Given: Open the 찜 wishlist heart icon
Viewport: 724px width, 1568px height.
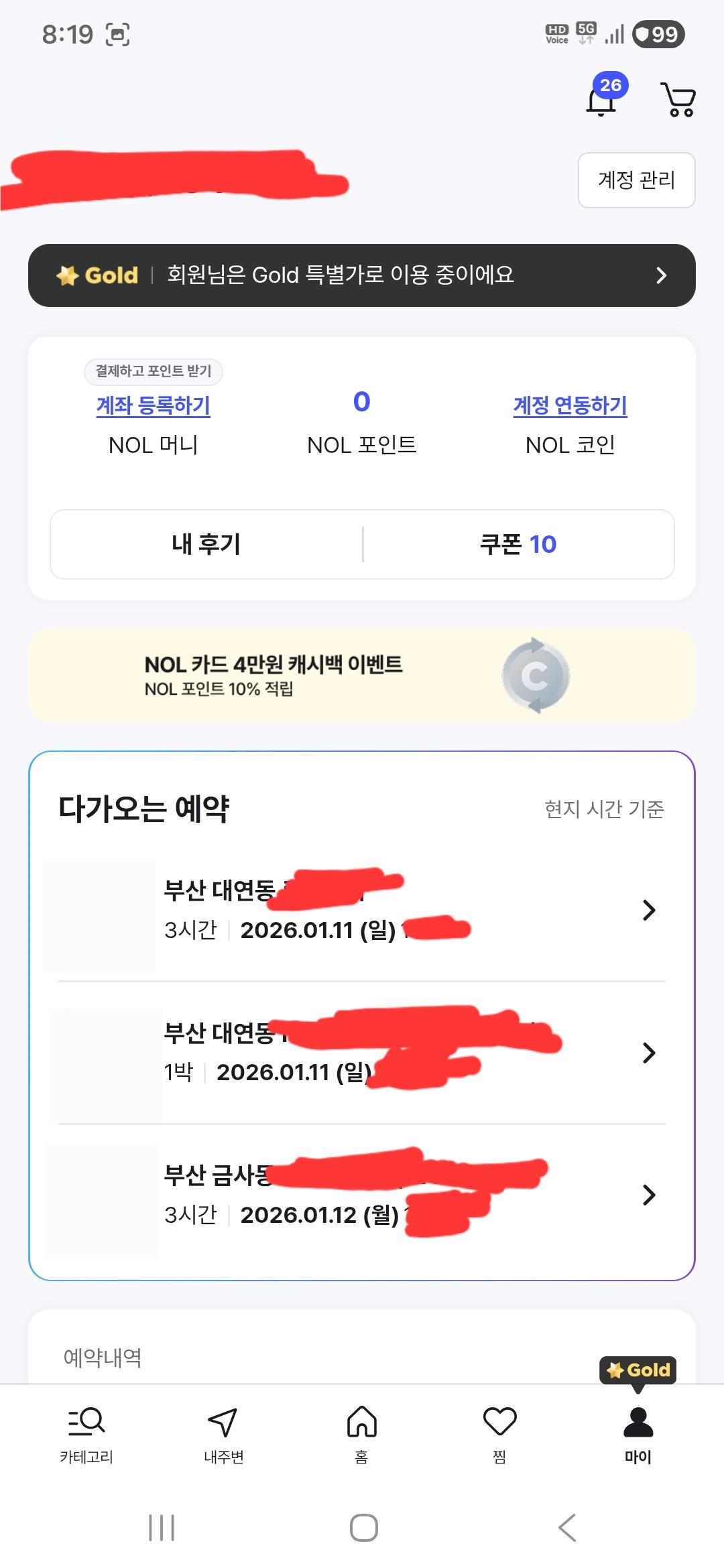Looking at the screenshot, I should pos(499,1432).
